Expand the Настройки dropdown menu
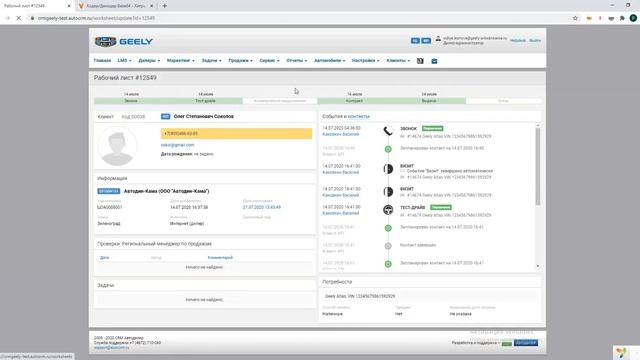 pyautogui.click(x=366, y=60)
